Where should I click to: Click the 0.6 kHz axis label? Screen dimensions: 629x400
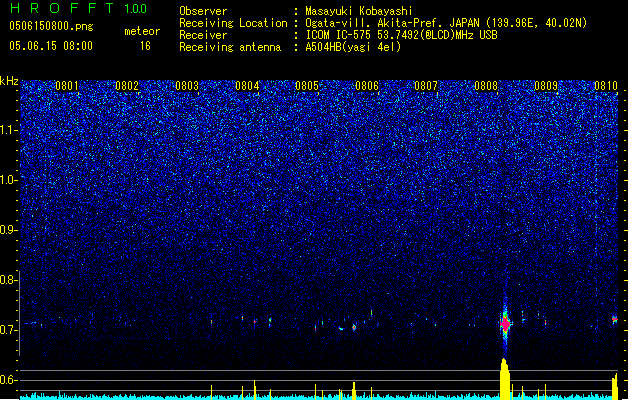[9, 380]
